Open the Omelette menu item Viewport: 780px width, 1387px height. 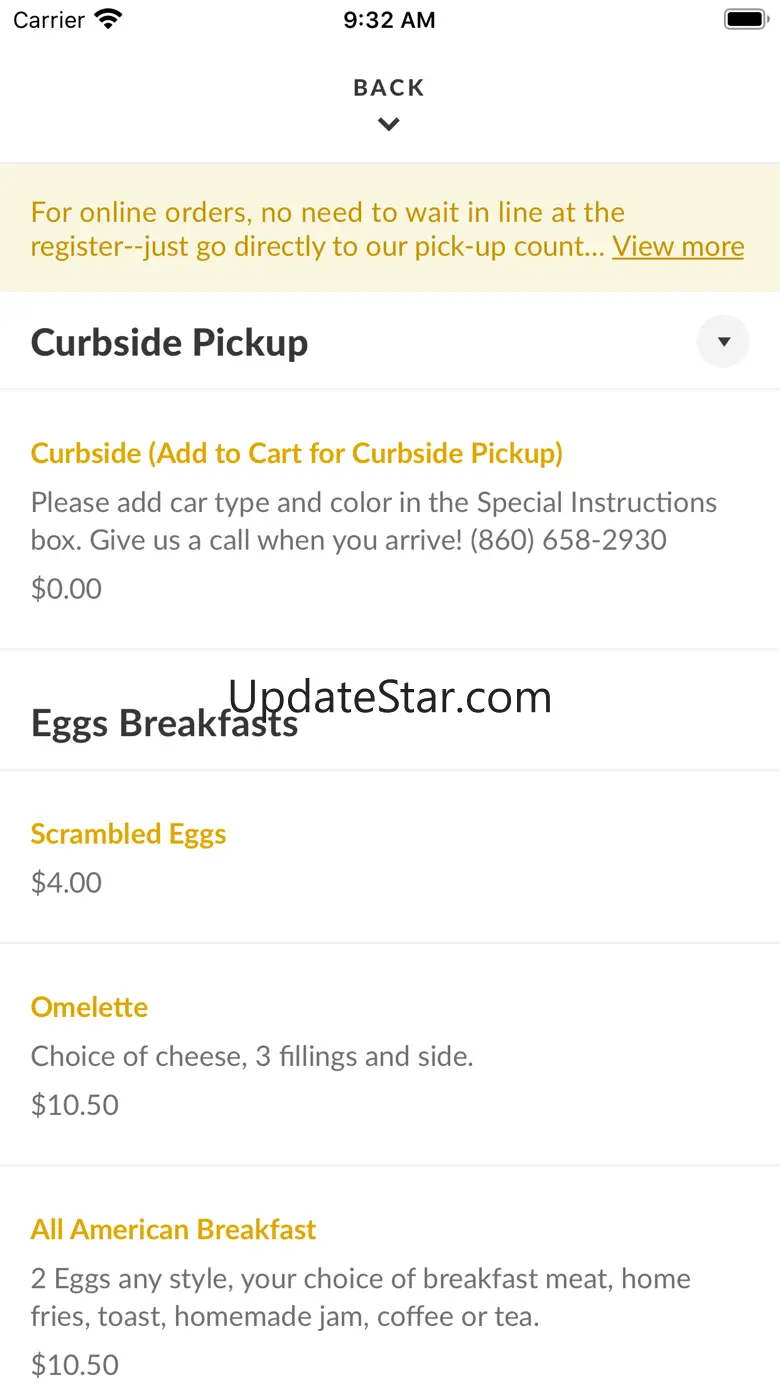[x=89, y=1007]
